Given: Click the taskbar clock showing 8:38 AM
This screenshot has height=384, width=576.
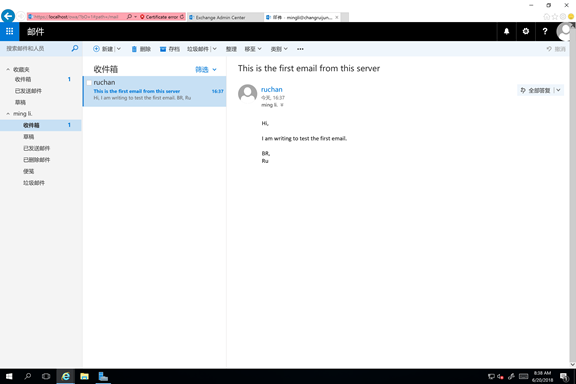Looking at the screenshot, I should click(542, 376).
